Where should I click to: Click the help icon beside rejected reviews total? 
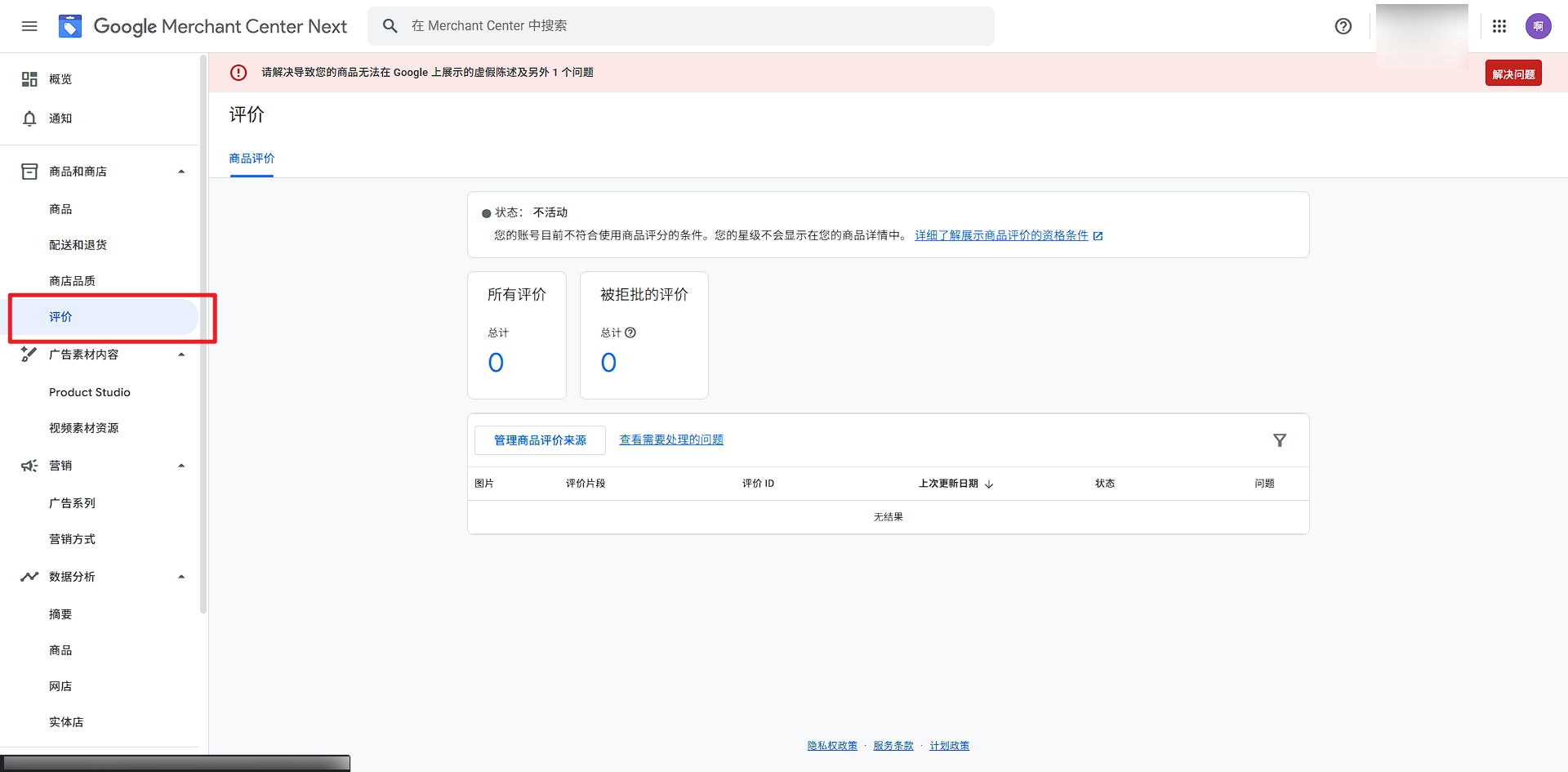point(630,332)
